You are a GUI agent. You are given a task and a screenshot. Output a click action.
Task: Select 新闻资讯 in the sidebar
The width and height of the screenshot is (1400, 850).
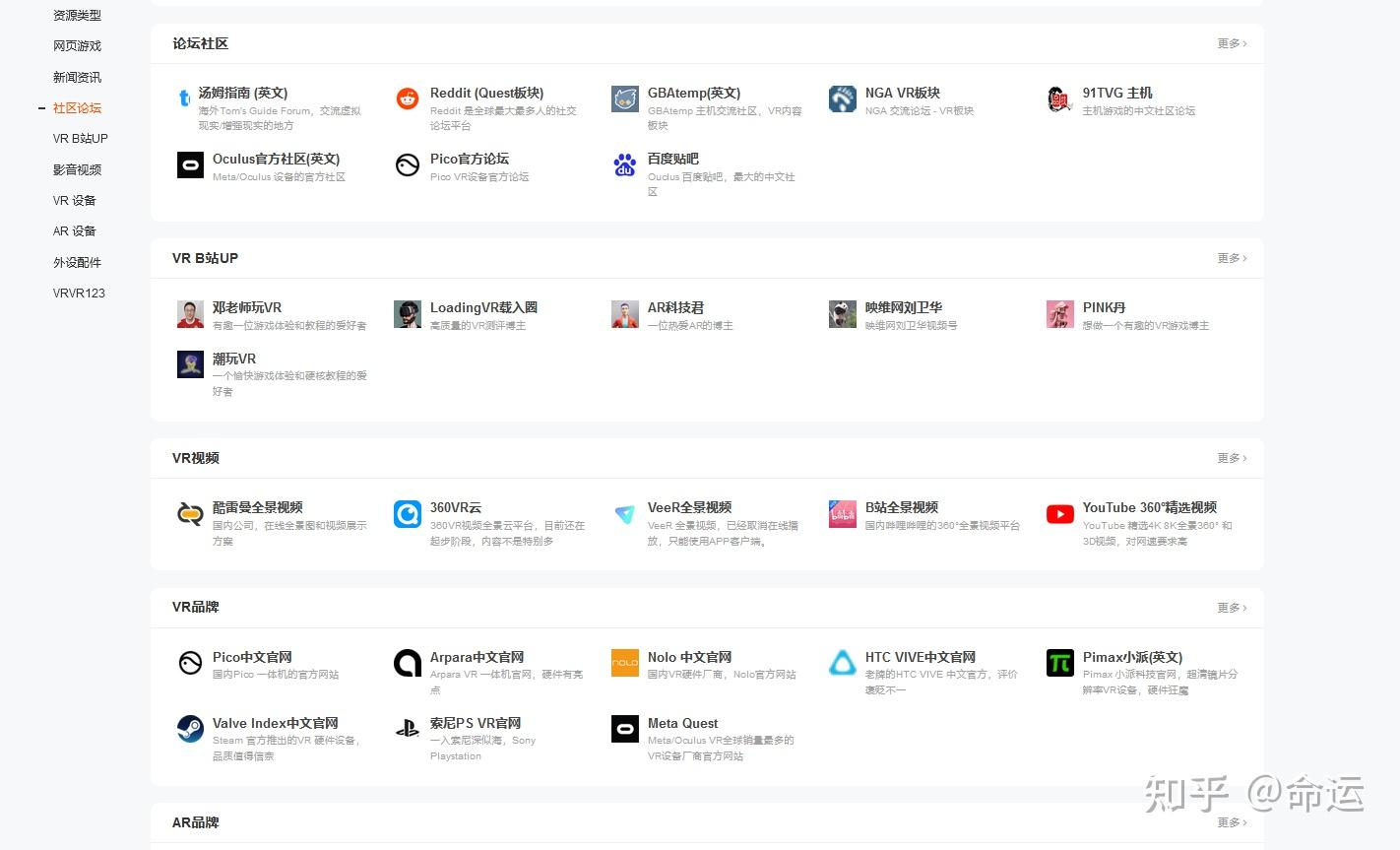pos(77,77)
